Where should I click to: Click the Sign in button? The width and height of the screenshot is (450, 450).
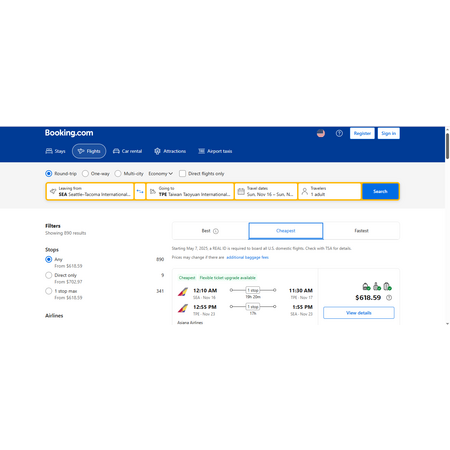pos(389,133)
